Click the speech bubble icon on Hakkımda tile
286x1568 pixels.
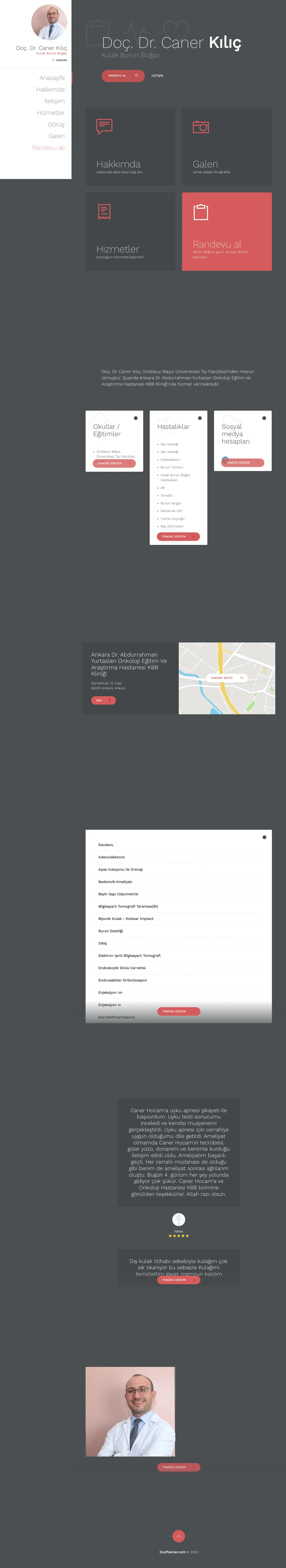click(104, 127)
